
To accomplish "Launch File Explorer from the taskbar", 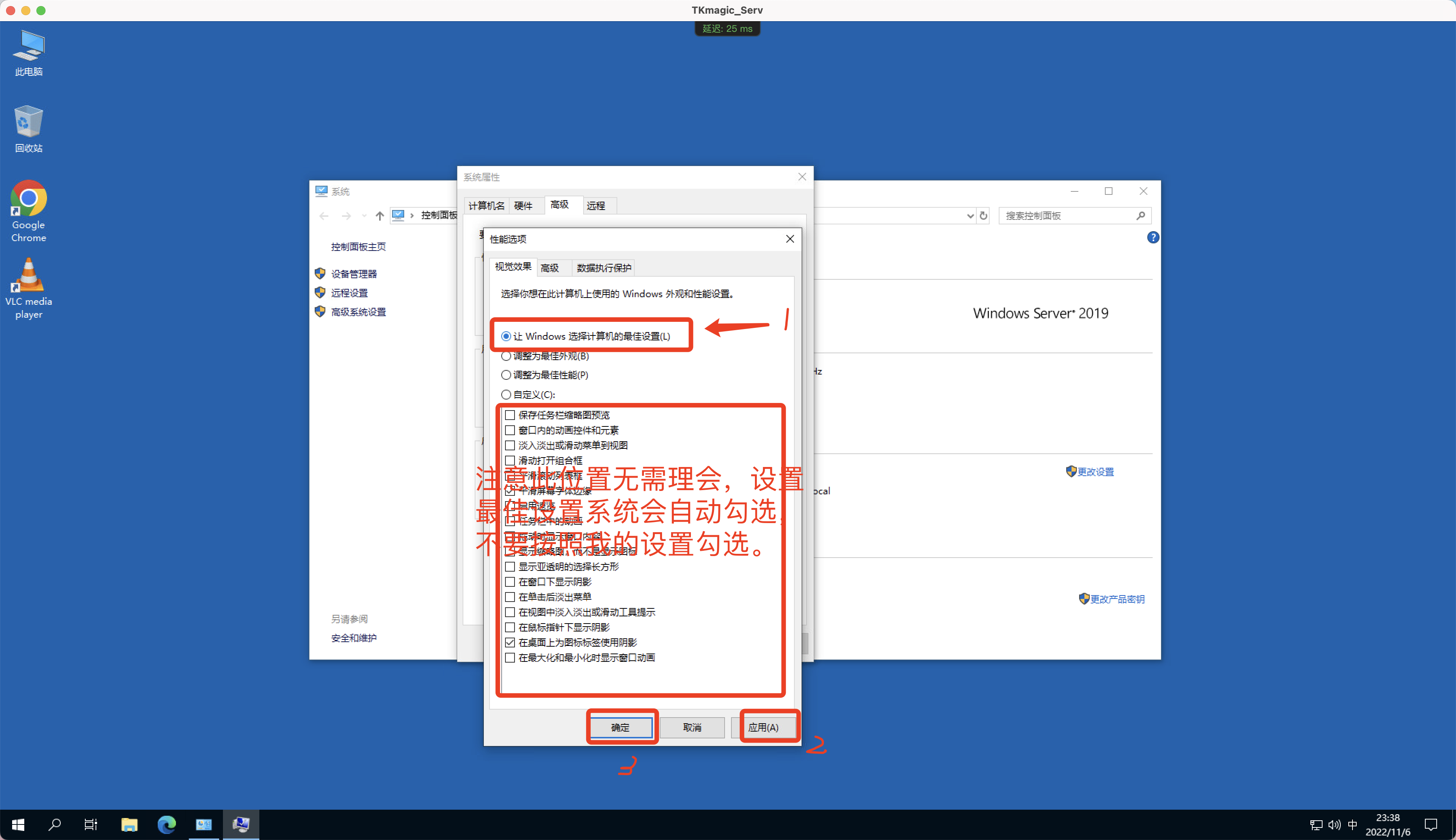I will pos(129,824).
